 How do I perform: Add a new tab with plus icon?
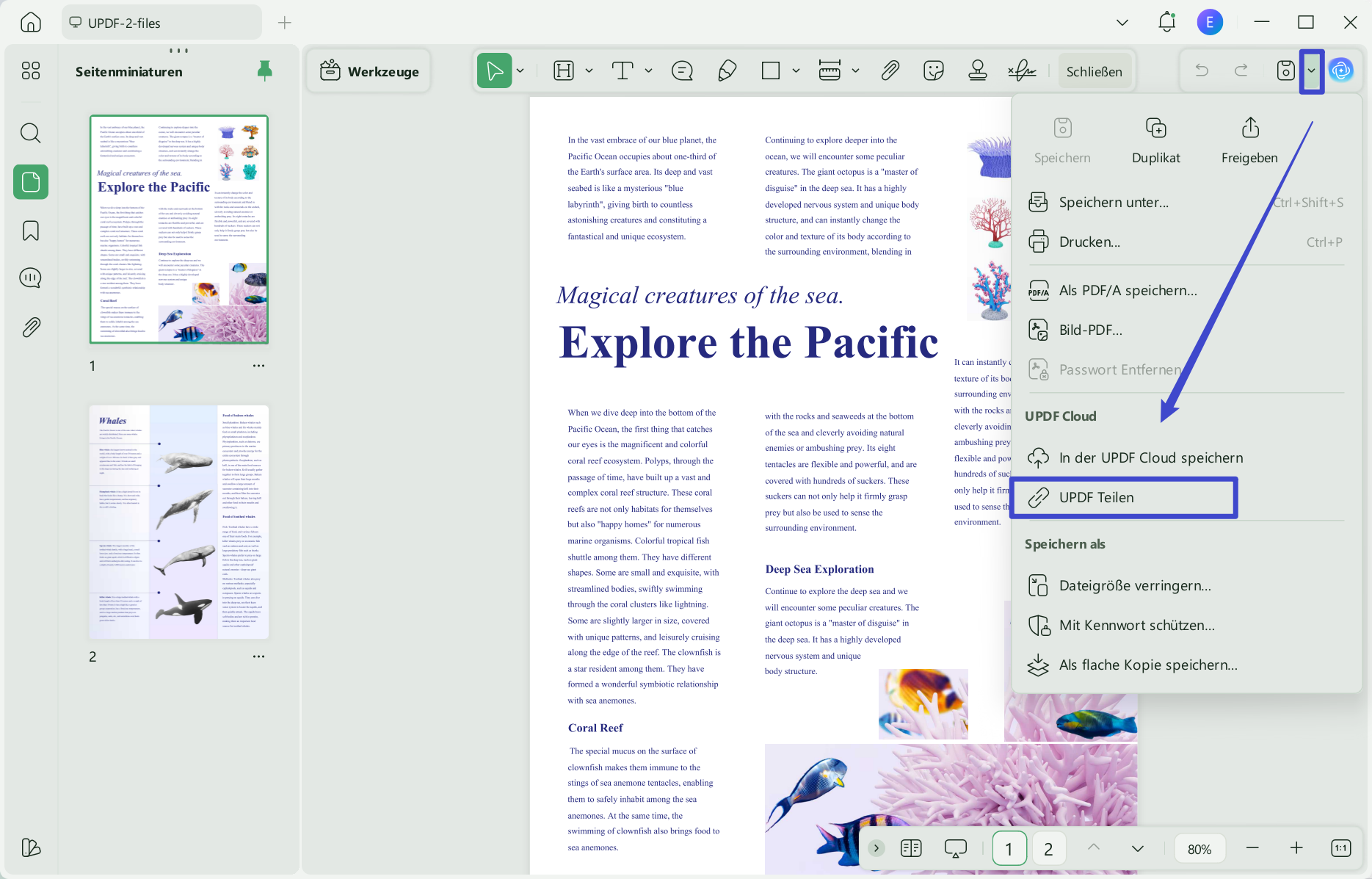(285, 23)
